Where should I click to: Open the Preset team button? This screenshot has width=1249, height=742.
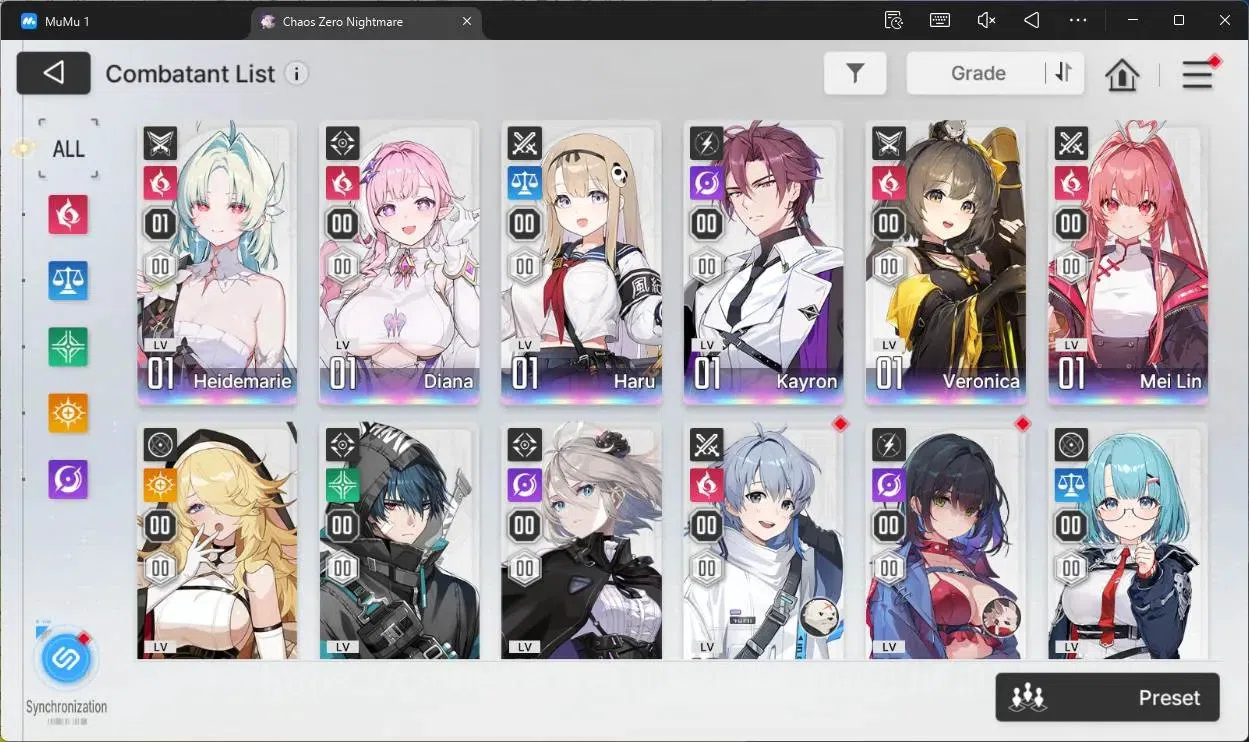click(x=1108, y=698)
